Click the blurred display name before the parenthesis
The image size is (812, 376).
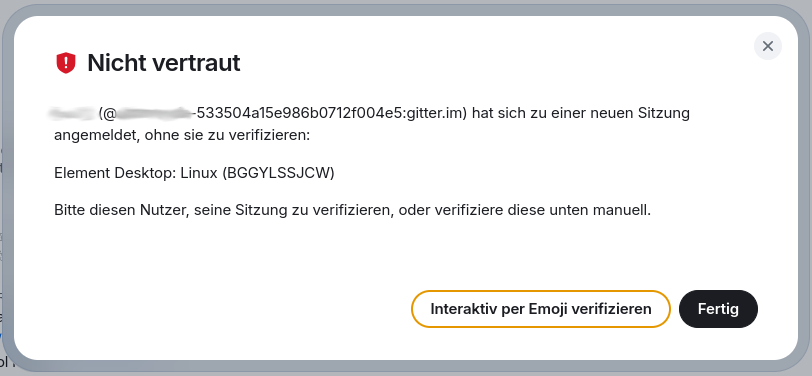[x=72, y=113]
